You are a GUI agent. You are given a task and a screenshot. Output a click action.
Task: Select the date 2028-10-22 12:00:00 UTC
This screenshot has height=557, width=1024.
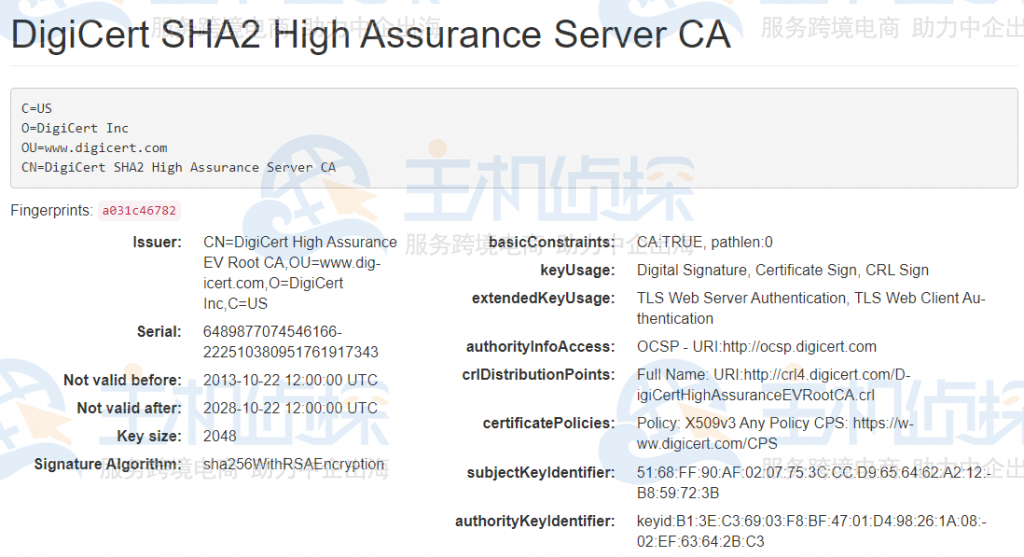click(x=291, y=408)
